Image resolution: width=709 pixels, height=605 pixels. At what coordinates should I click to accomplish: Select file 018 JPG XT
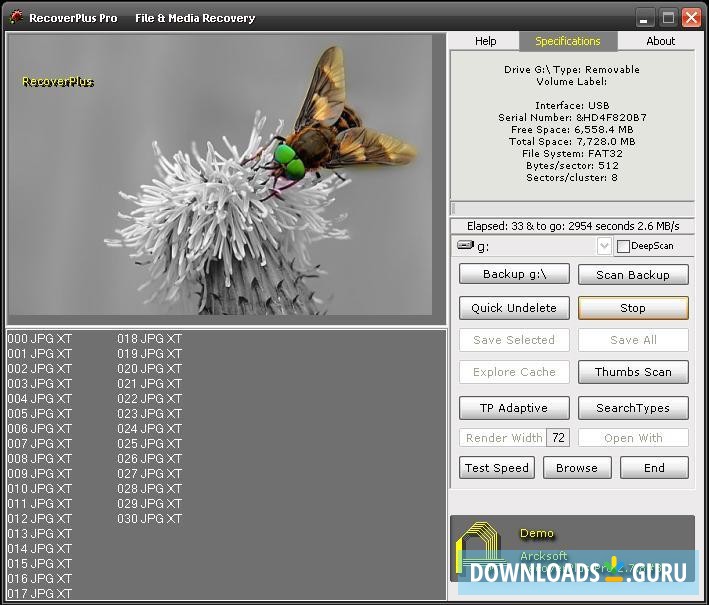(150, 339)
